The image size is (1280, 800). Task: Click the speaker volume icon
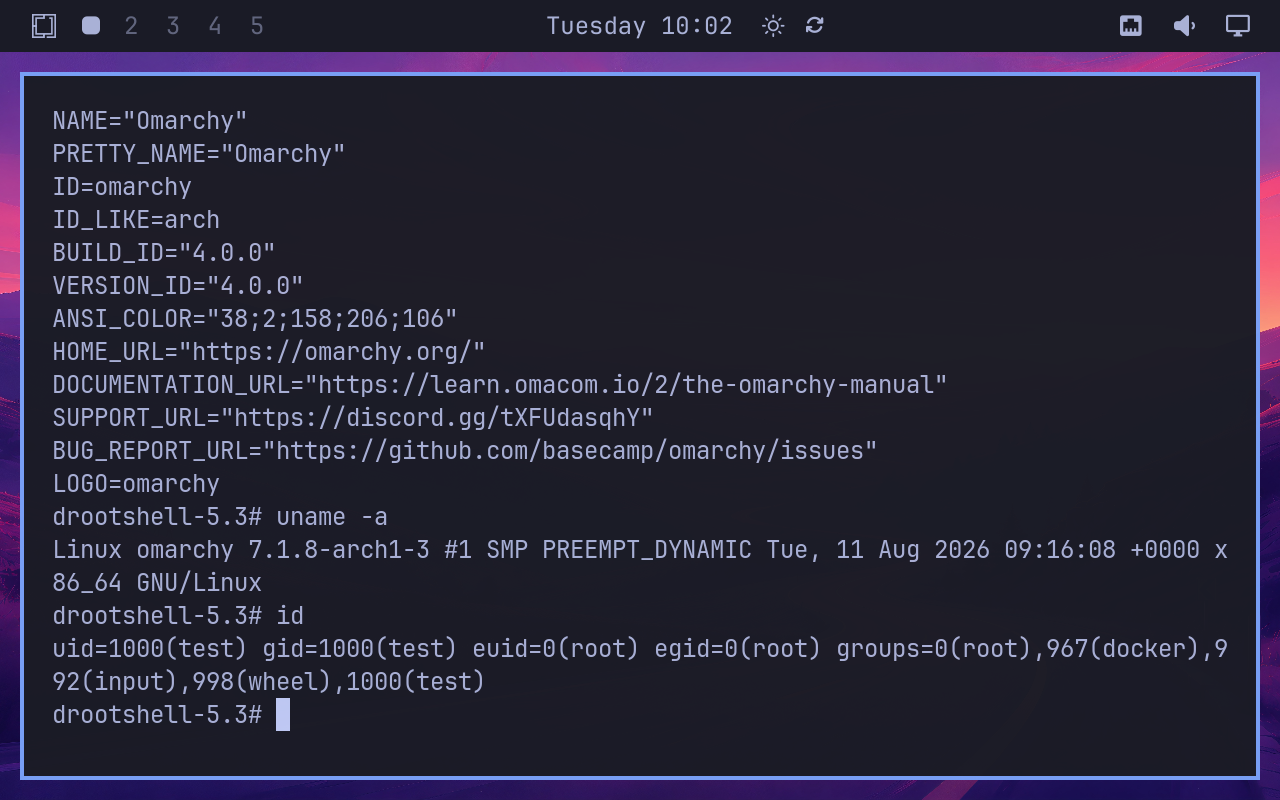(1184, 26)
